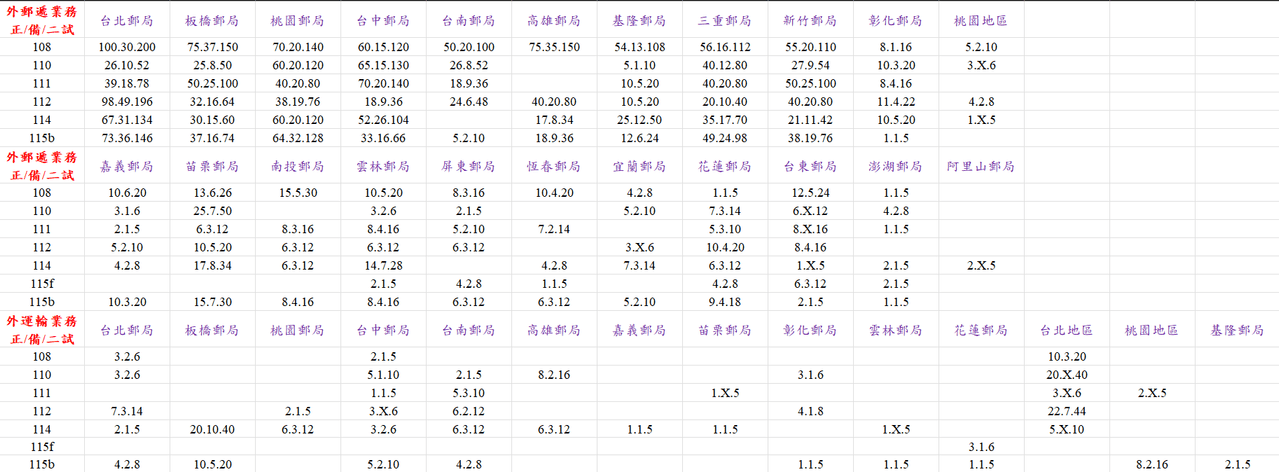Screen dimensions: 1279x472
Task: Select cell 15.5.30 under 南投郵局
Action: [x=297, y=192]
